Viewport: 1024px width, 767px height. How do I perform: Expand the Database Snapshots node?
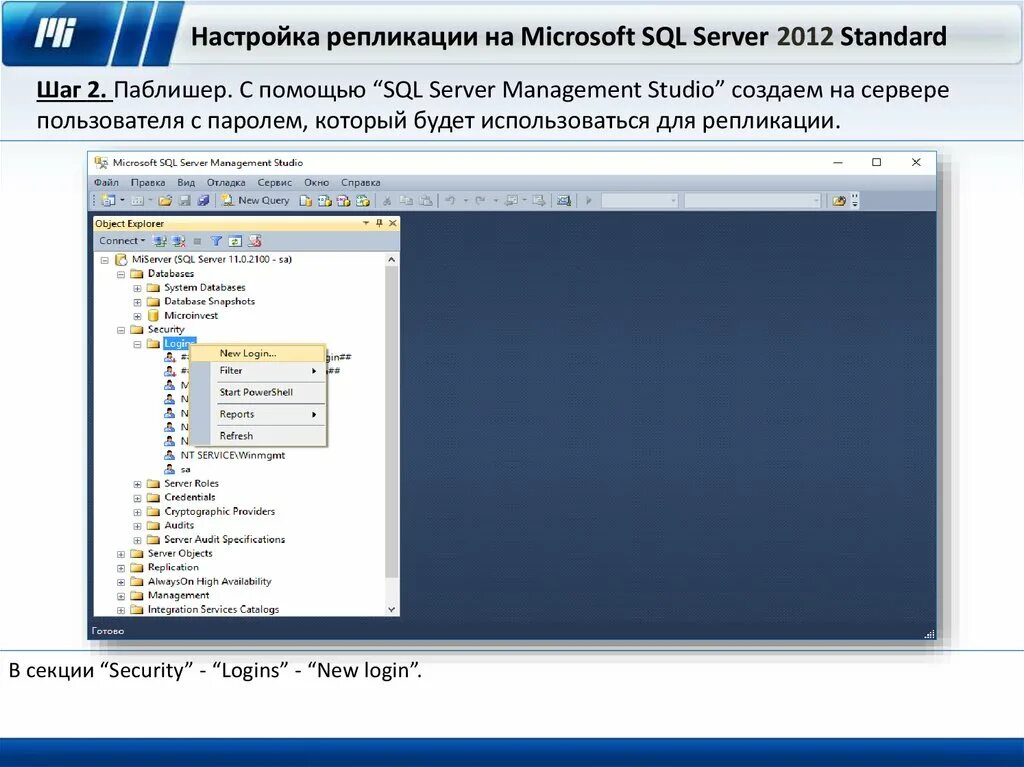pos(137,302)
